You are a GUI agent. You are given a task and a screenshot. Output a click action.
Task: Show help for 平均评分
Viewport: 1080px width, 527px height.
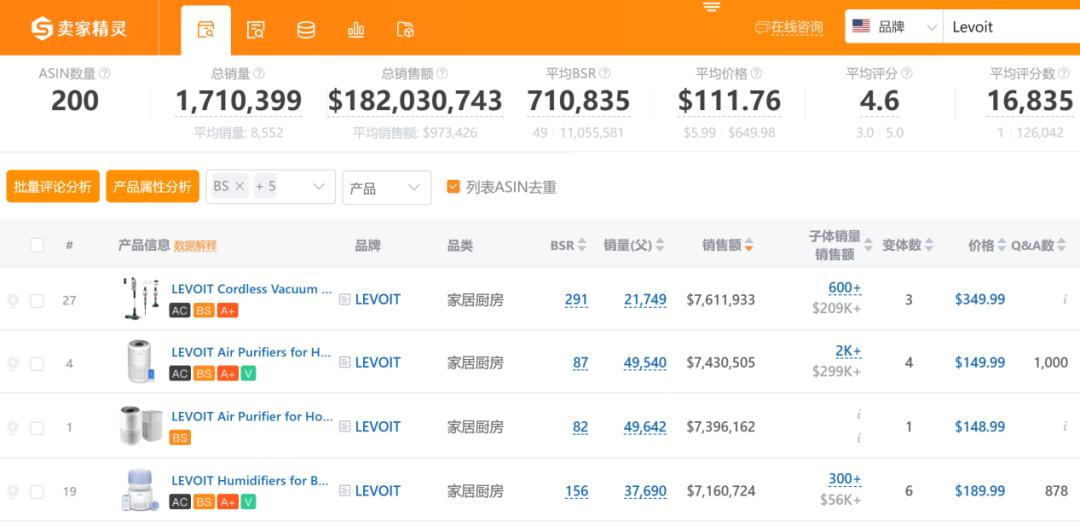point(907,73)
